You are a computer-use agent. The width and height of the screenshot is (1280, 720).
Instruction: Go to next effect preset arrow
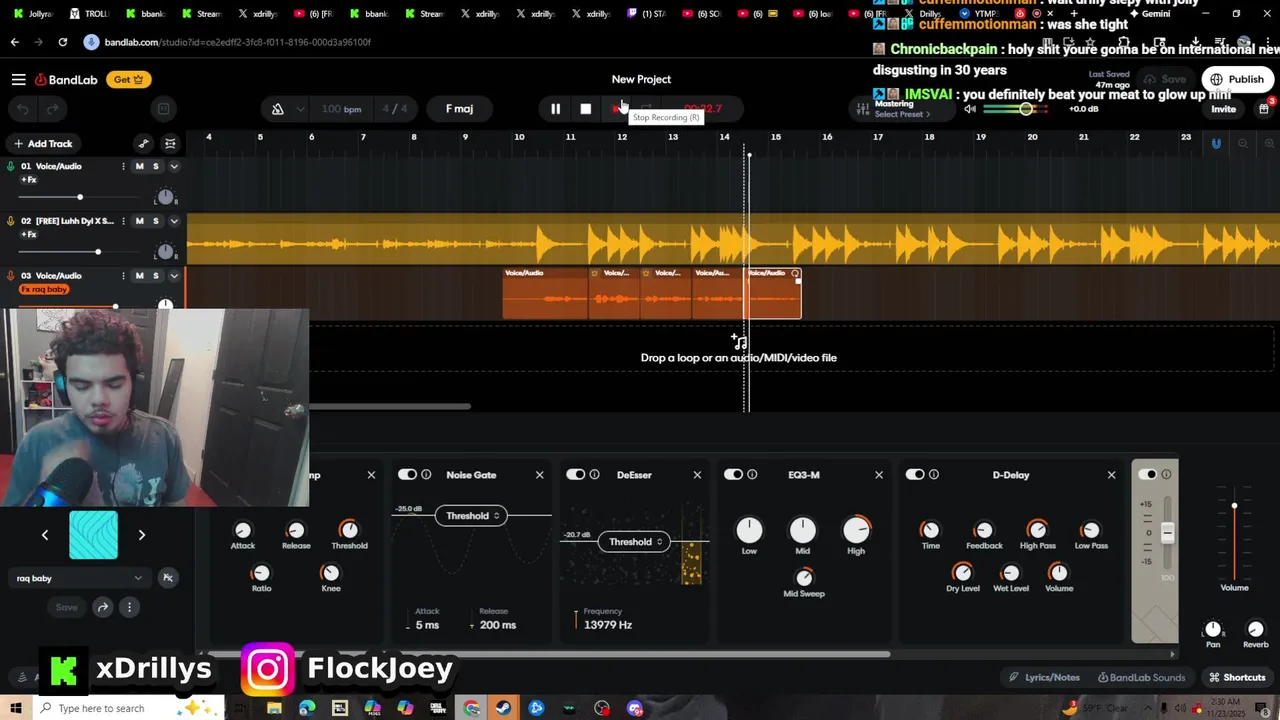[x=141, y=535]
